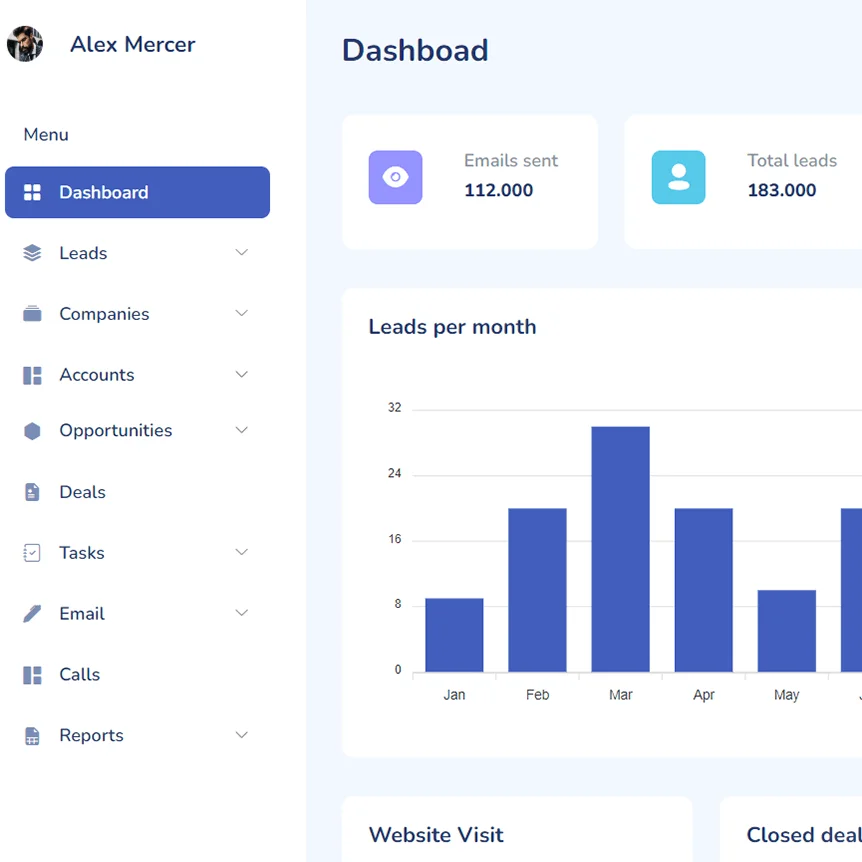The height and width of the screenshot is (862, 862).
Task: Open the Reports page from sidebar
Action: coord(92,735)
